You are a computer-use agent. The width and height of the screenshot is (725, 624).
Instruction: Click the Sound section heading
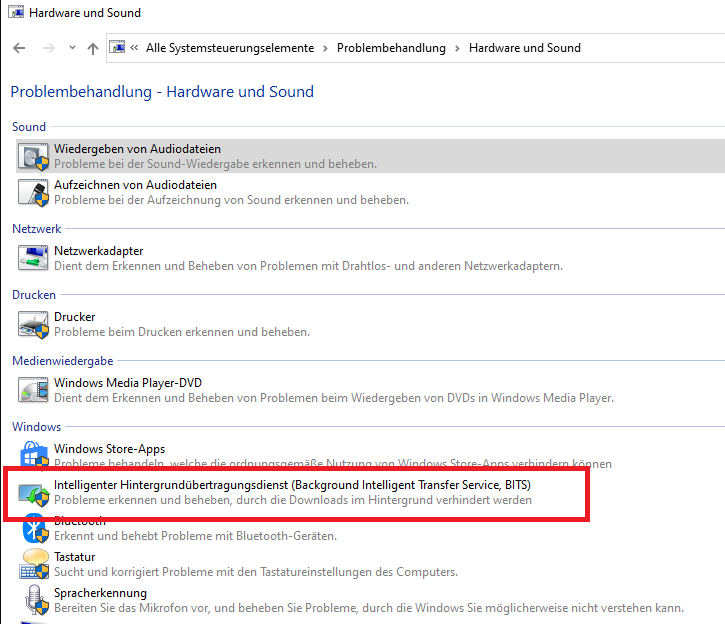pyautogui.click(x=29, y=127)
